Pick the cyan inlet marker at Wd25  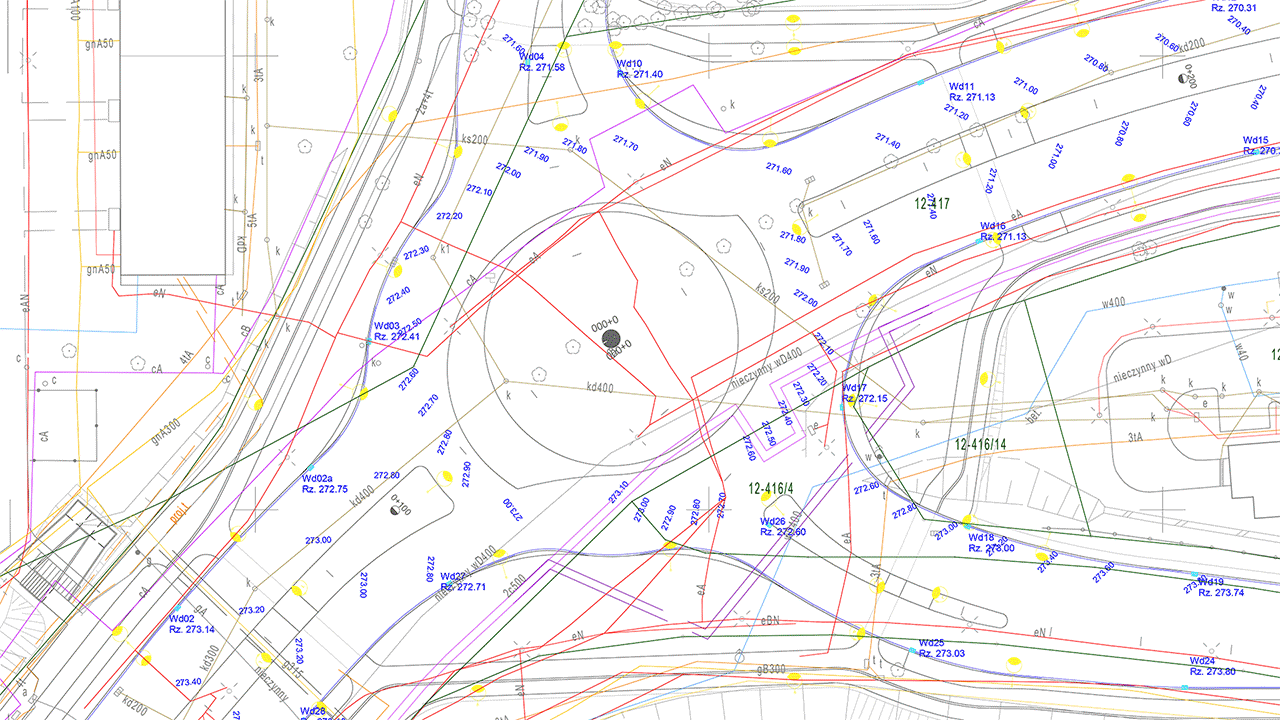912,652
